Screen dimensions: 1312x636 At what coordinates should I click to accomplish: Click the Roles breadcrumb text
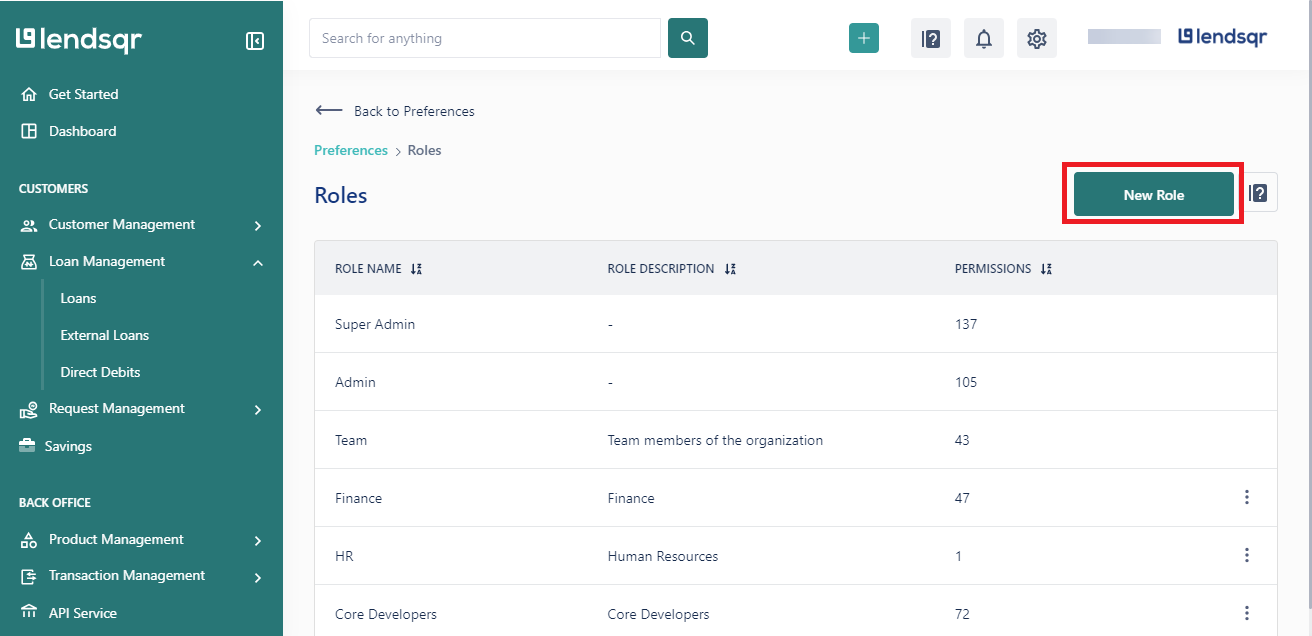coord(424,150)
